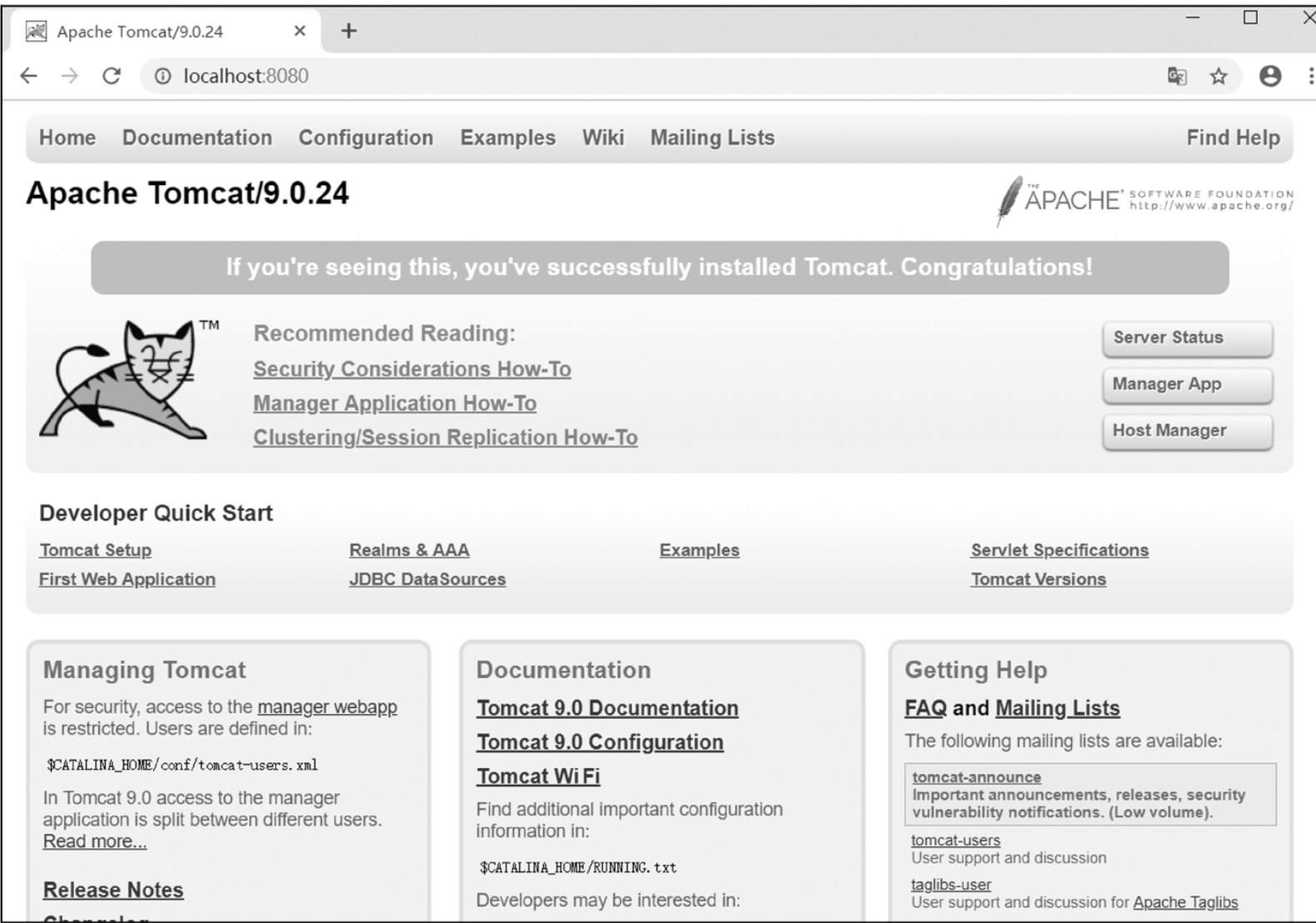Open the First Web Application link
This screenshot has height=923, width=1316.
click(x=127, y=579)
